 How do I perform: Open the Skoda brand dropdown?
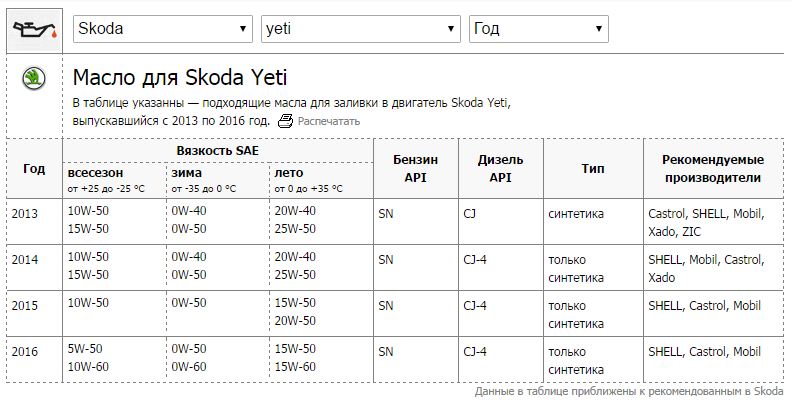click(x=163, y=29)
